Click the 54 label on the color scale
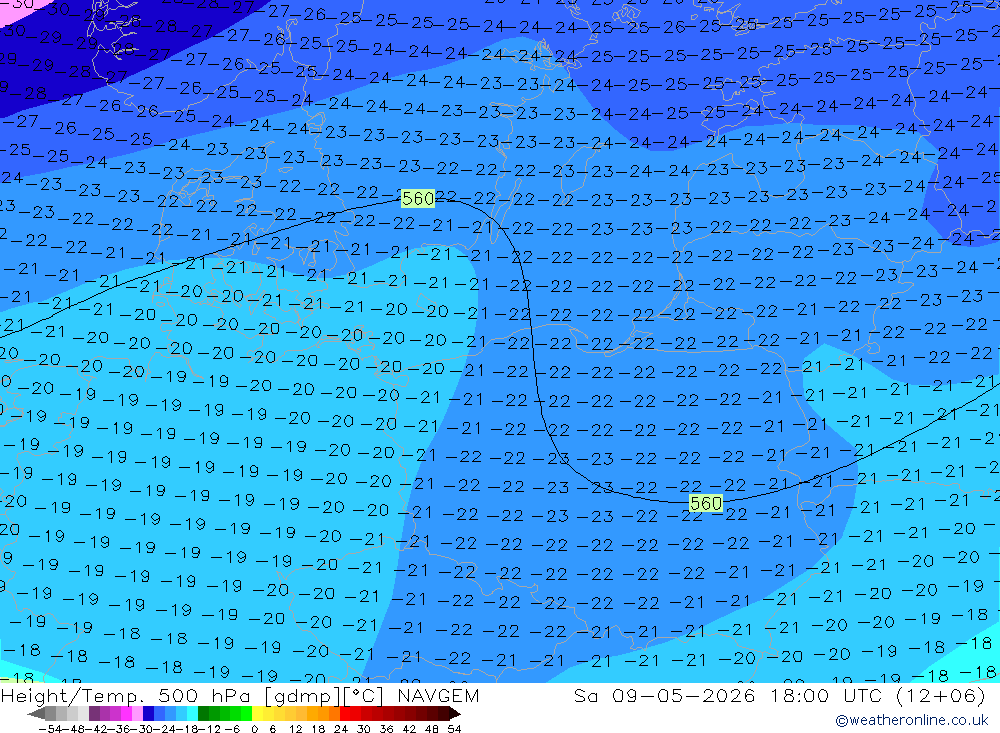Image resolution: width=1000 pixels, height=733 pixels. click(x=454, y=729)
